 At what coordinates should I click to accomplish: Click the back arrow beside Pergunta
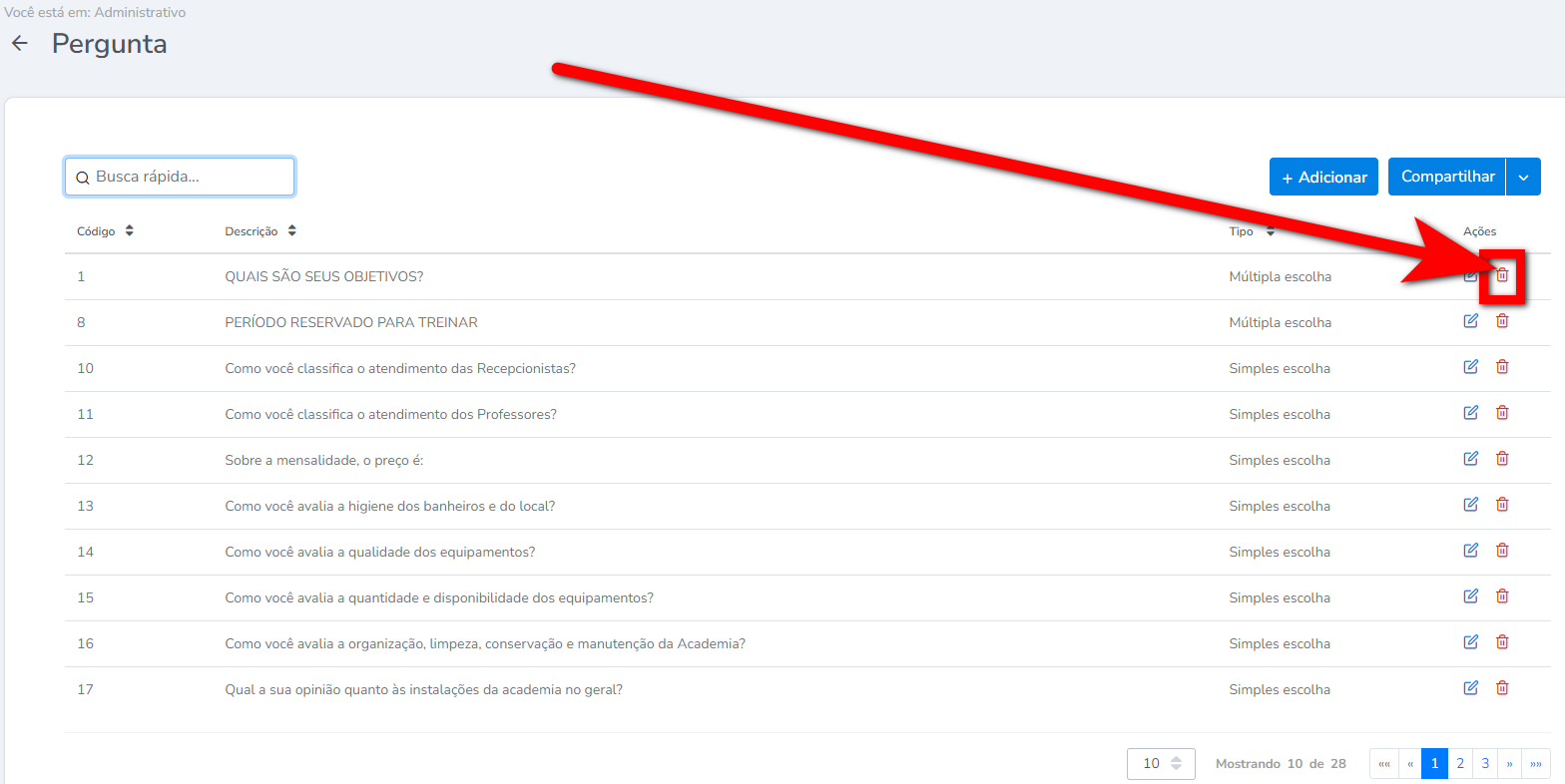19,44
